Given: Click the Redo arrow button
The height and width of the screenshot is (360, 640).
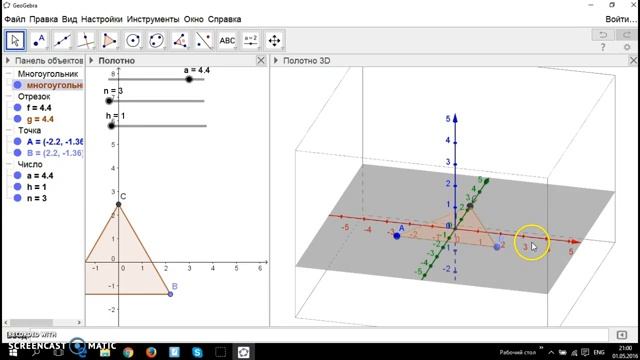Looking at the screenshot, I should tap(627, 35).
